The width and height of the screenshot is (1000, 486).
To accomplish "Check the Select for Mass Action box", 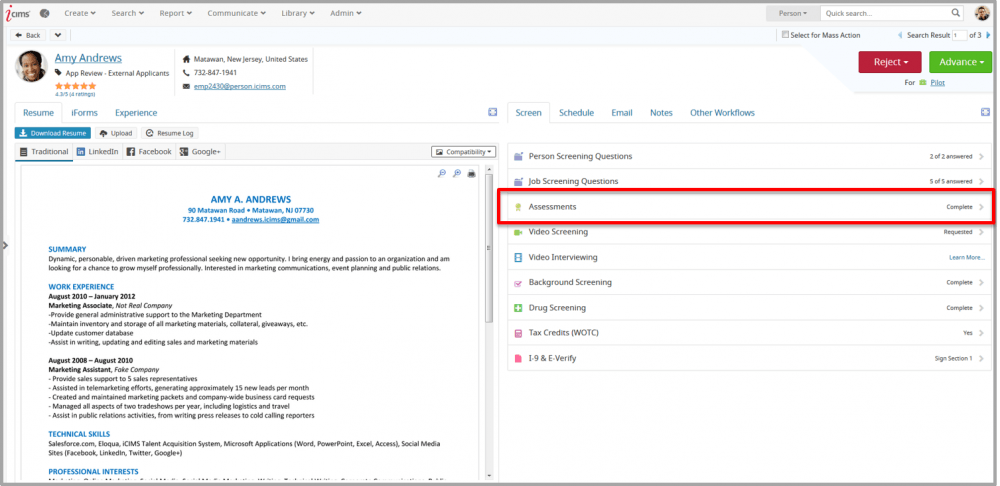I will 783,35.
